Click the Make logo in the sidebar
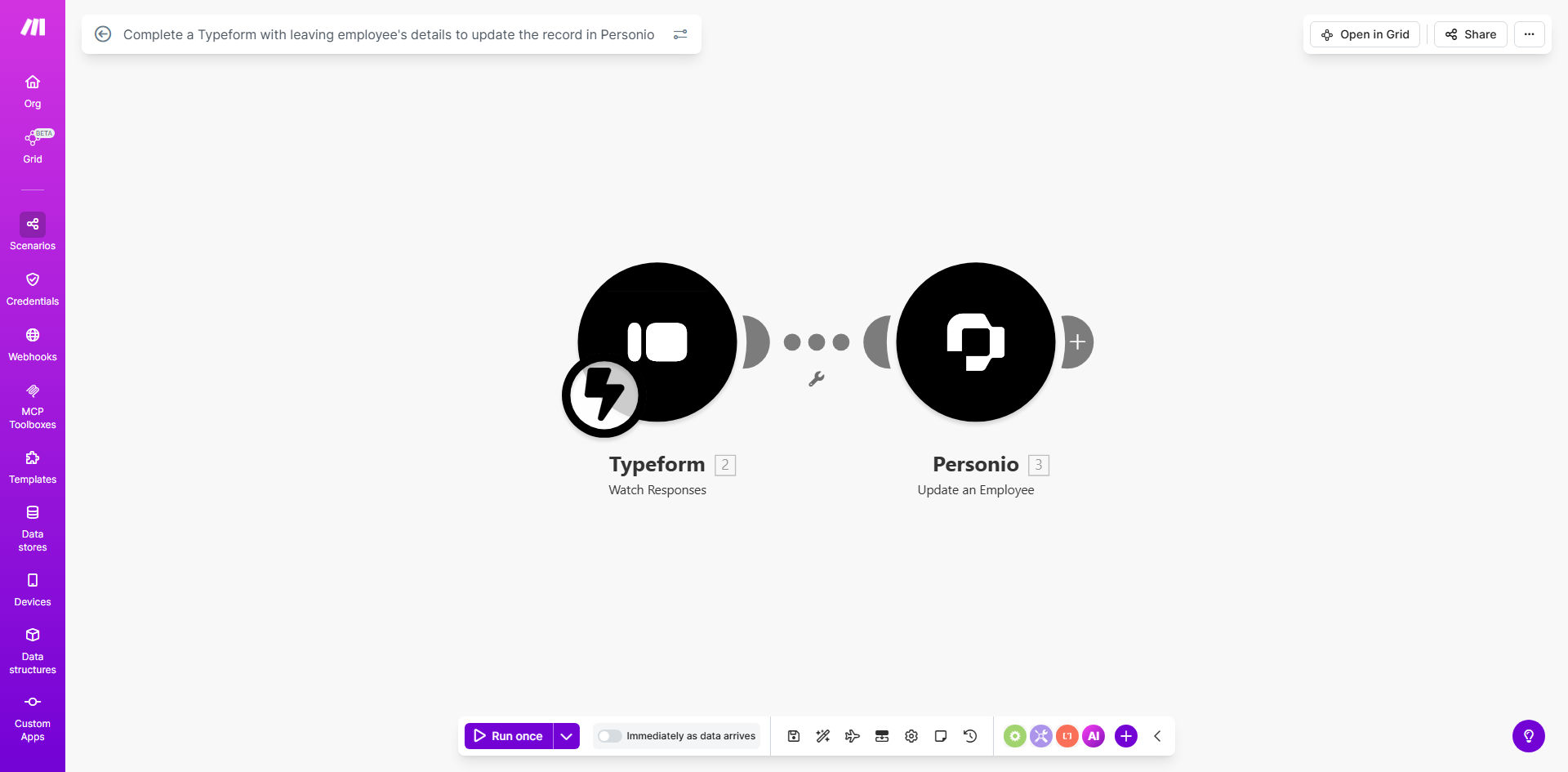 point(33,28)
